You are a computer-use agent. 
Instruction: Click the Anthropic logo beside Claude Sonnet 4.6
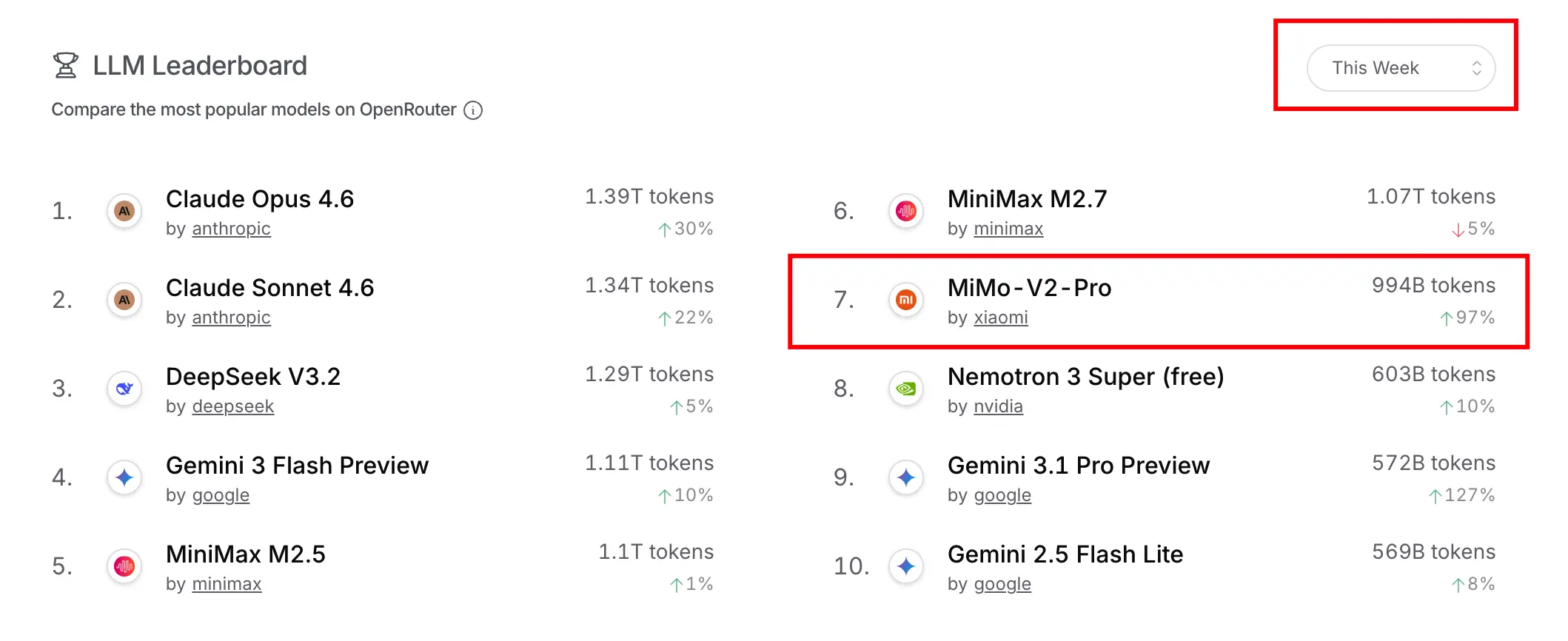tap(124, 301)
